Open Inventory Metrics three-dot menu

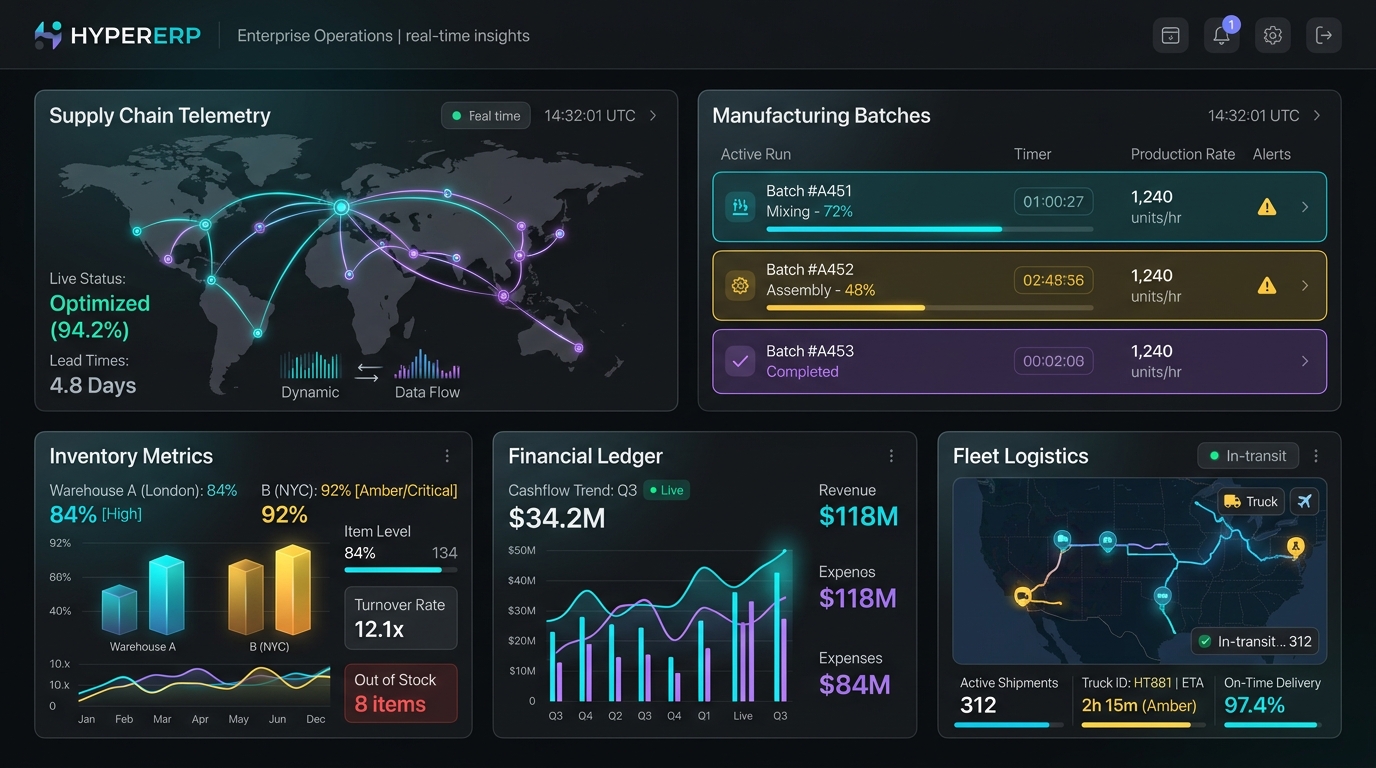coord(447,456)
